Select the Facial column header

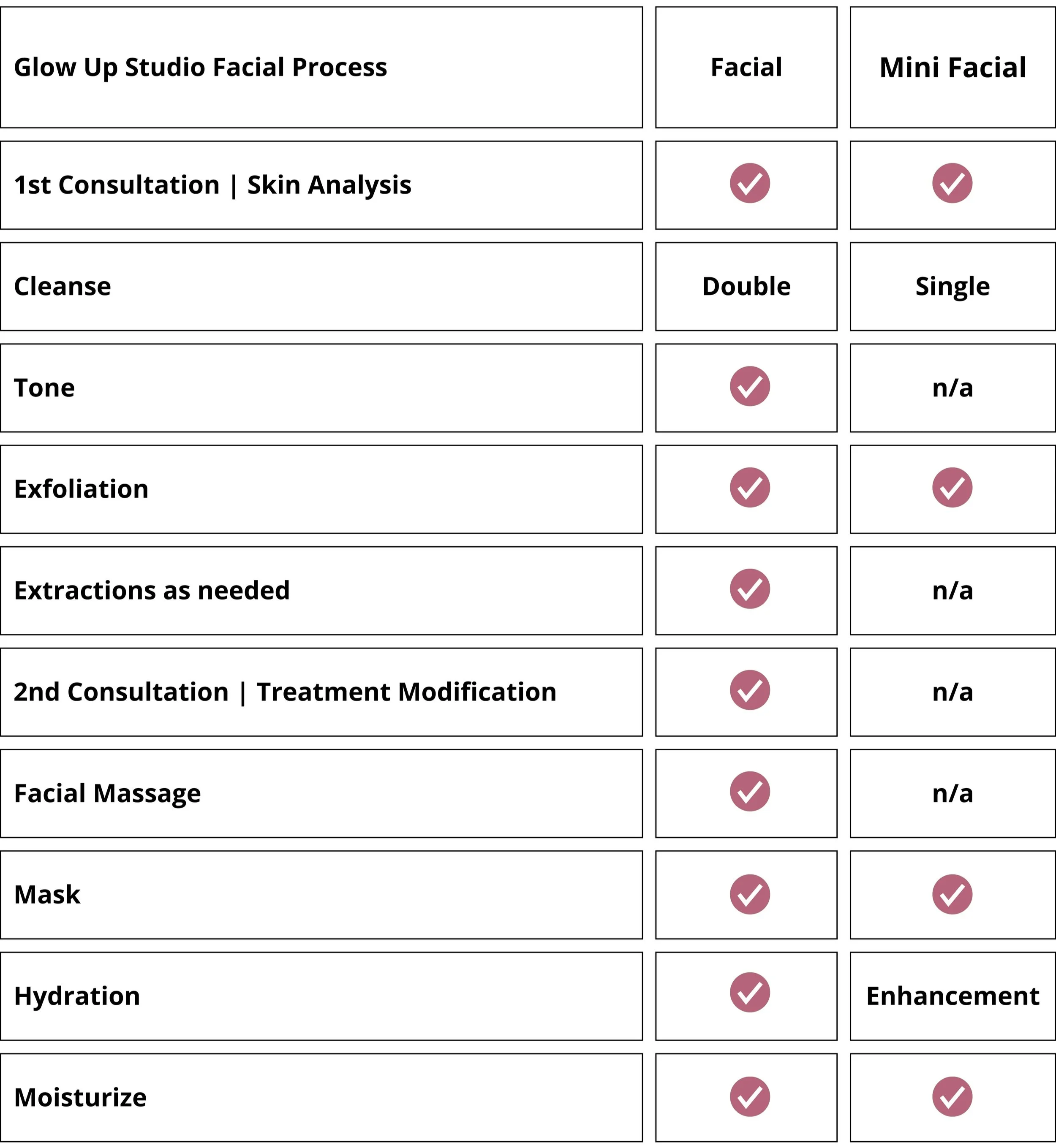pos(746,68)
